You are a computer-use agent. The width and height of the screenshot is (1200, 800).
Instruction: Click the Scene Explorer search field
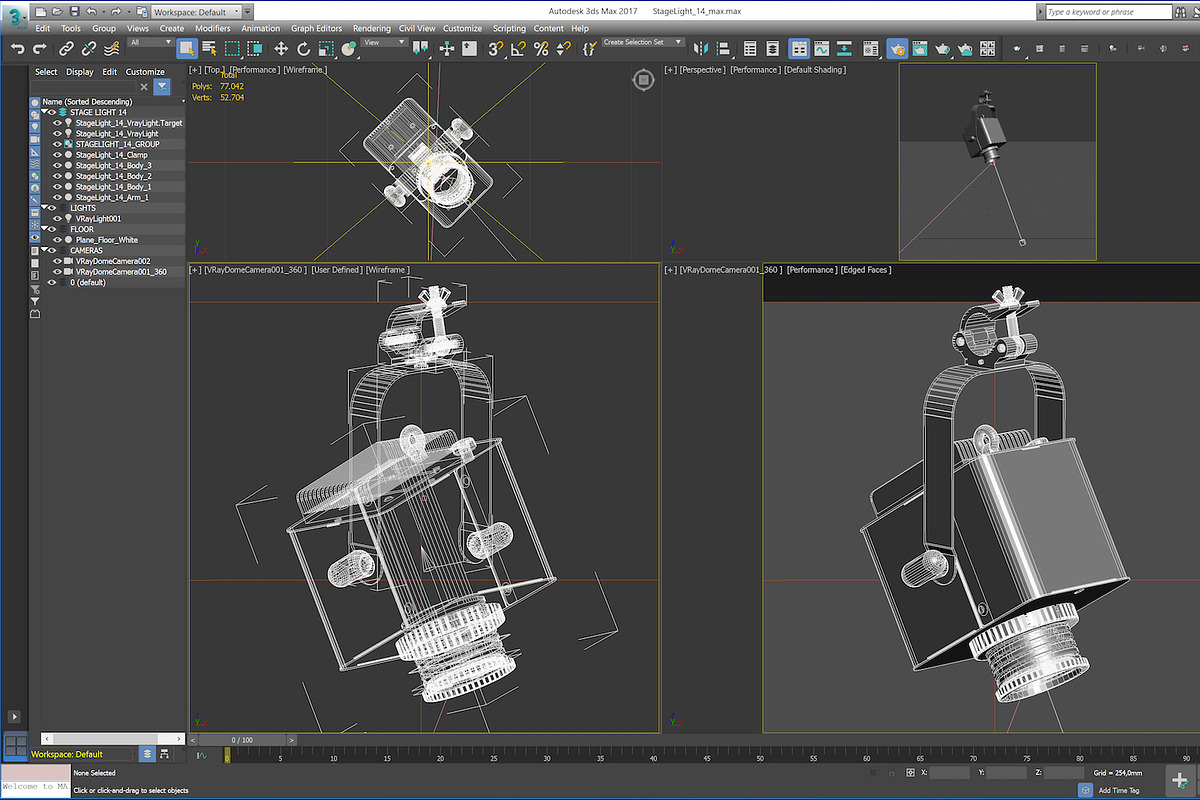(x=84, y=87)
